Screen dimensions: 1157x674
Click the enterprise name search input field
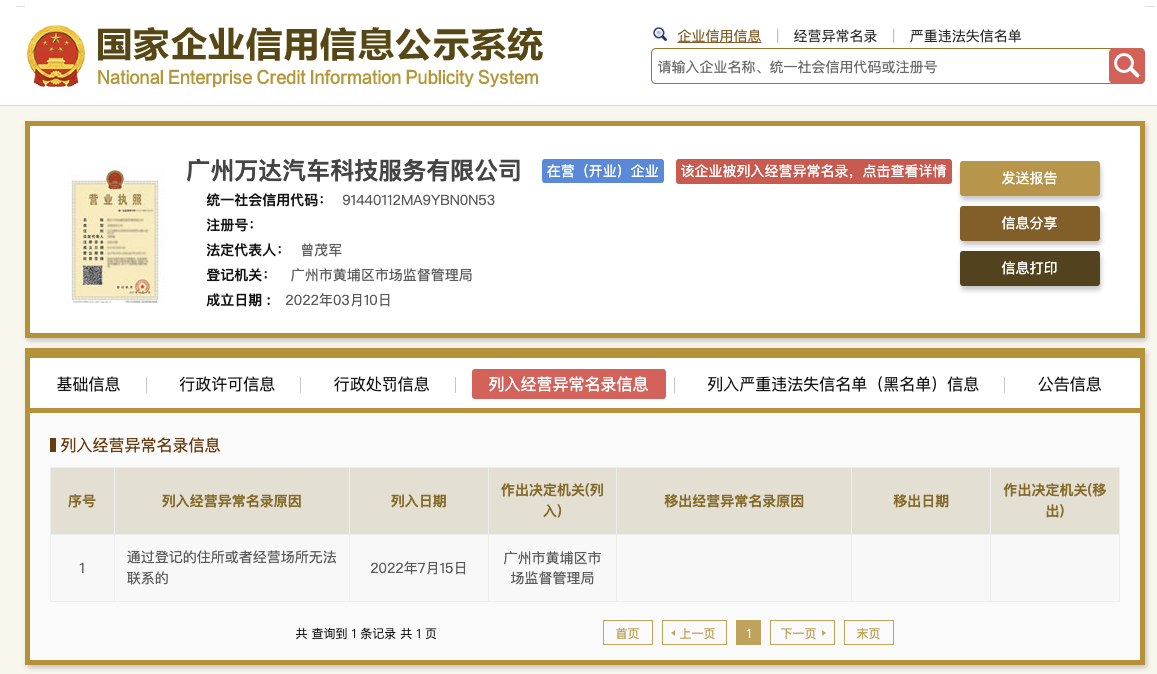pyautogui.click(x=879, y=67)
